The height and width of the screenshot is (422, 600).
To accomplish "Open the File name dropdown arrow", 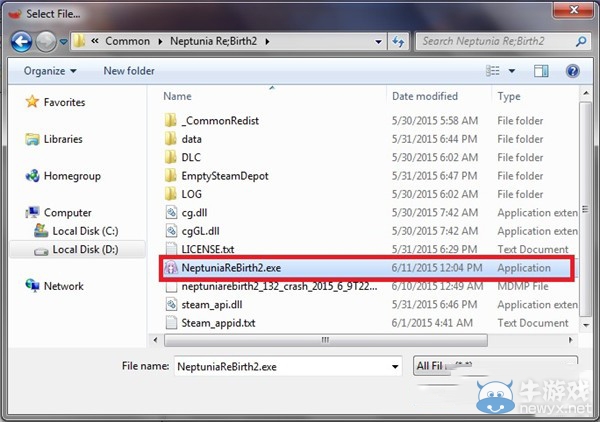I will coord(395,367).
